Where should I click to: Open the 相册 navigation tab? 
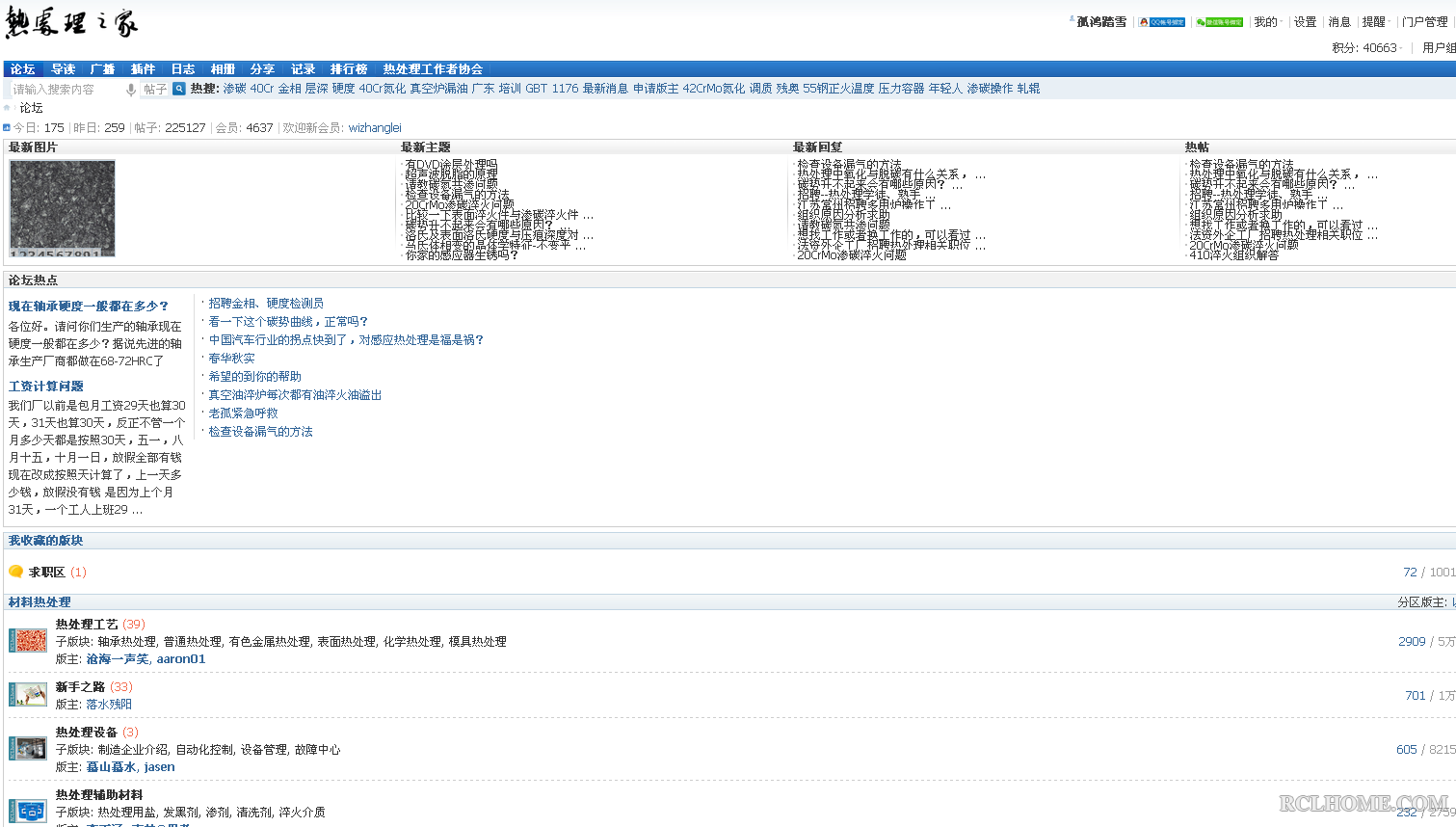(x=223, y=69)
